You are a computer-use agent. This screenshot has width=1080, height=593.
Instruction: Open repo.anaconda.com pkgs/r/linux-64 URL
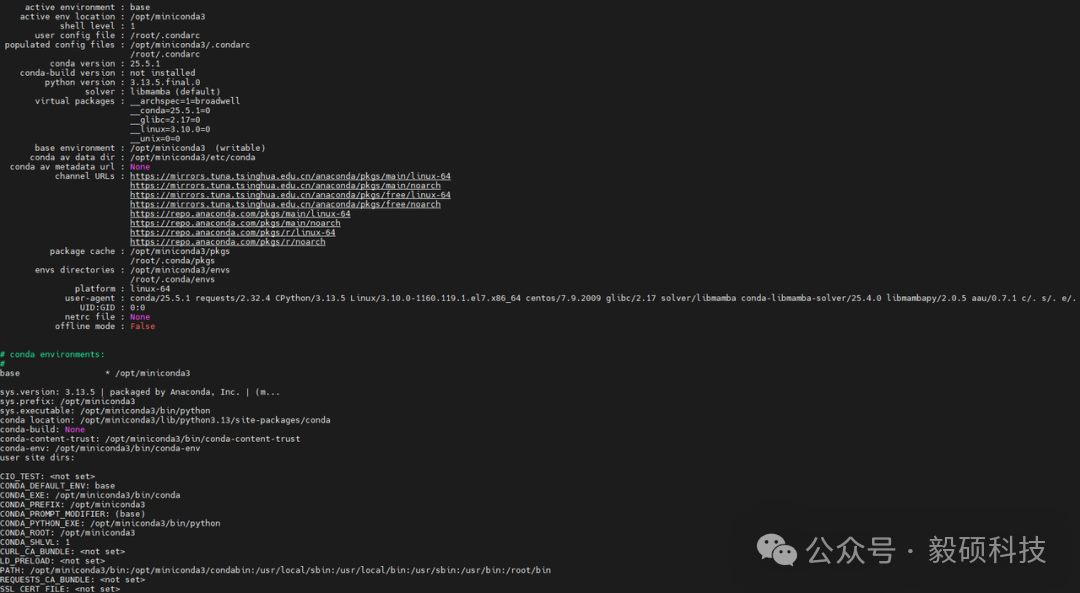click(233, 233)
